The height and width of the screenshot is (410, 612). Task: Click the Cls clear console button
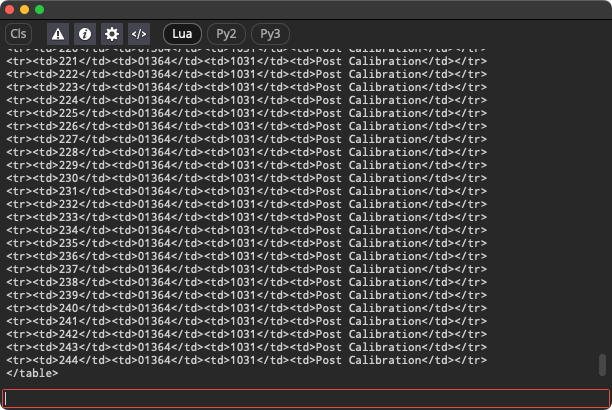pyautogui.click(x=18, y=34)
